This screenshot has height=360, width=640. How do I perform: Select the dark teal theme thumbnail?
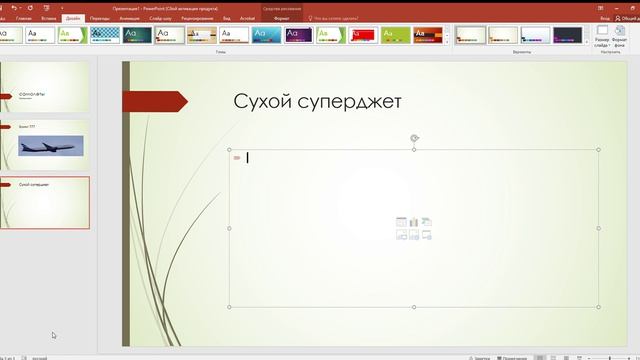coord(137,35)
